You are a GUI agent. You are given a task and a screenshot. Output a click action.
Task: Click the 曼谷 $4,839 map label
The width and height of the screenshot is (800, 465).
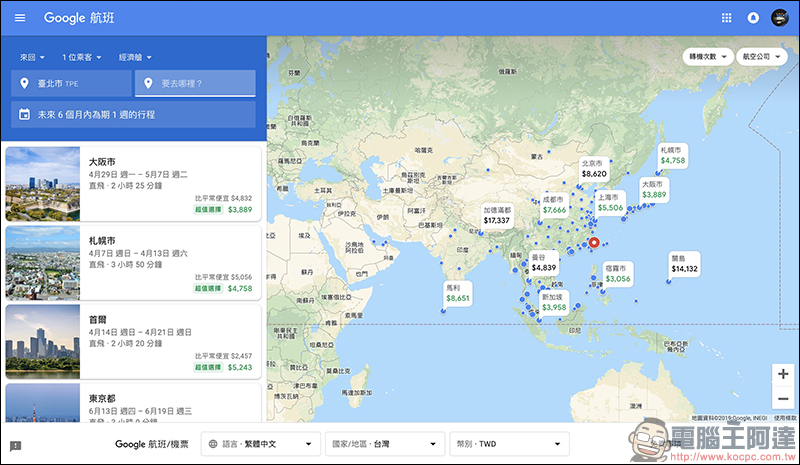[543, 263]
